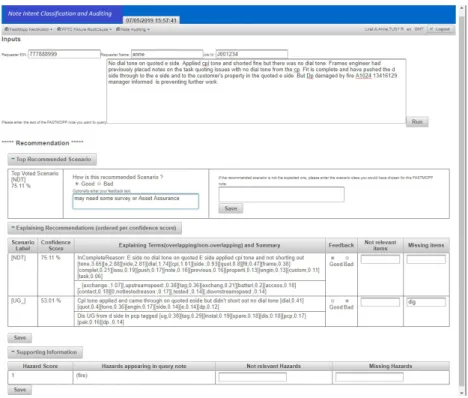The width and height of the screenshot is (468, 398).
Task: Open the first navigation menu in the bar
Action: (x=28, y=29)
